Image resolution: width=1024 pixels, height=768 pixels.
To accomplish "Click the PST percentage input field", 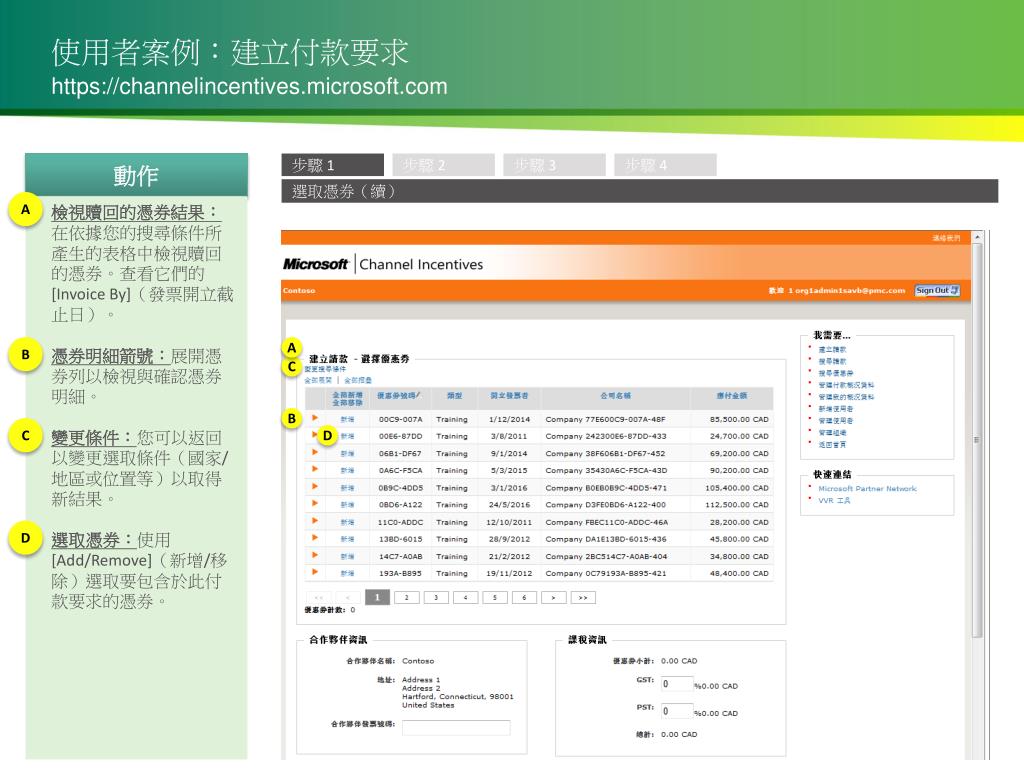I will tap(677, 711).
